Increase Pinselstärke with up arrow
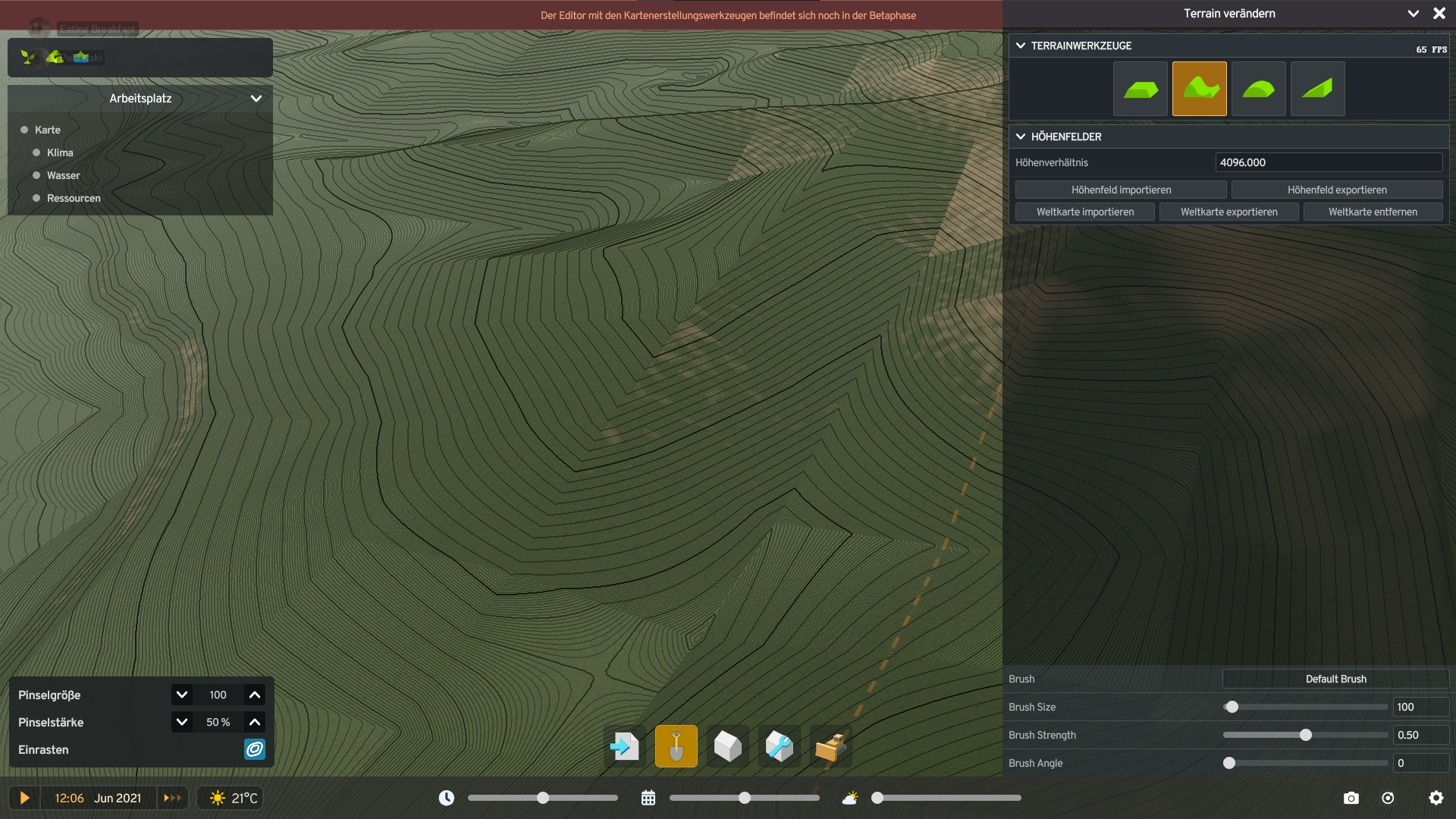The width and height of the screenshot is (1456, 819). coord(255,722)
